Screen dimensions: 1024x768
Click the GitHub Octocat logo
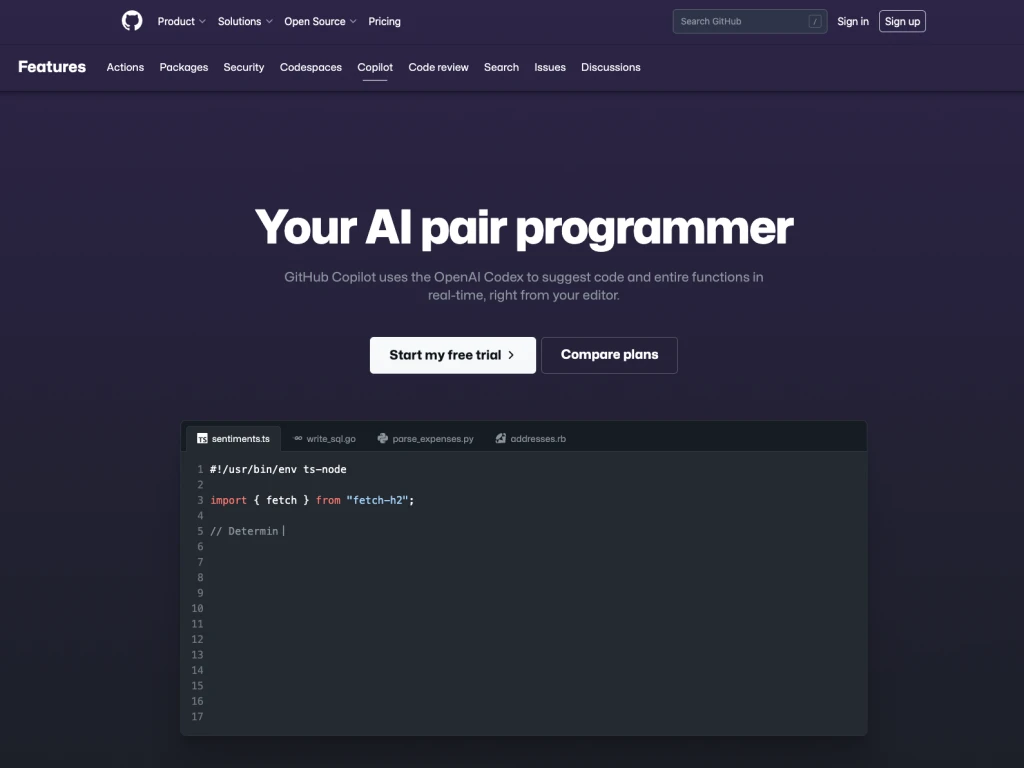tap(132, 21)
